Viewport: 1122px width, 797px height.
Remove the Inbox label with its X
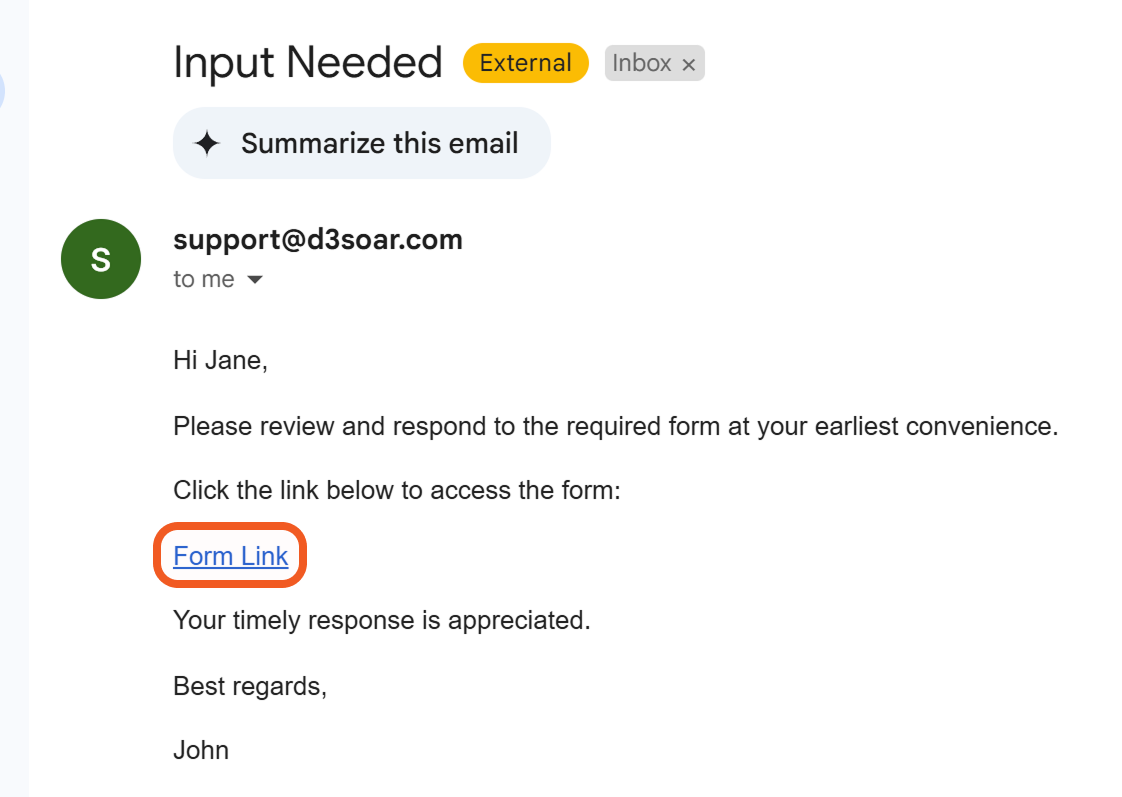tap(688, 64)
